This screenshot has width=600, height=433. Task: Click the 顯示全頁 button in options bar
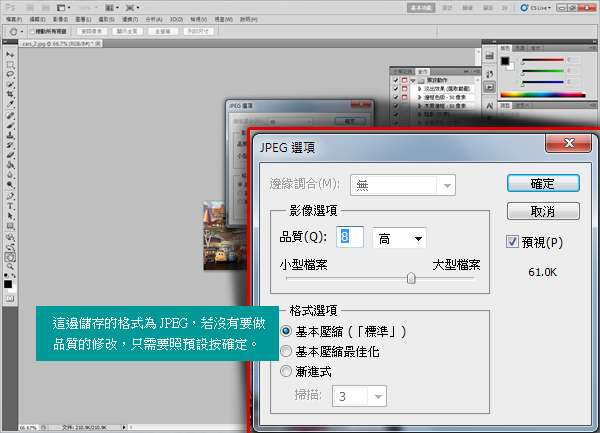point(127,31)
